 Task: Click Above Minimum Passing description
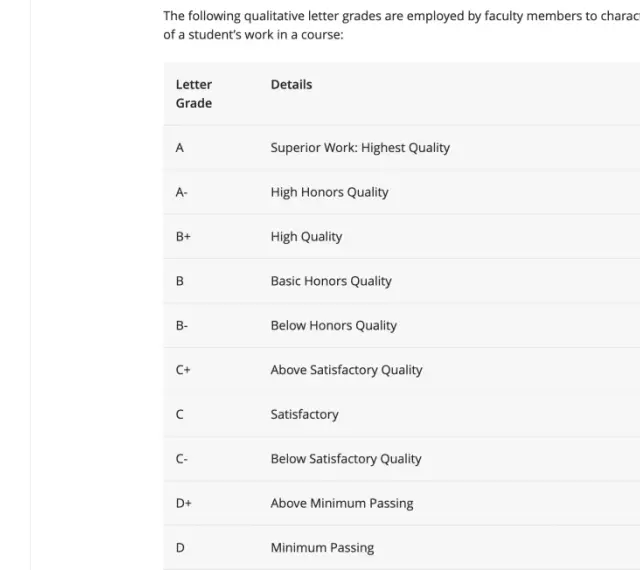342,503
